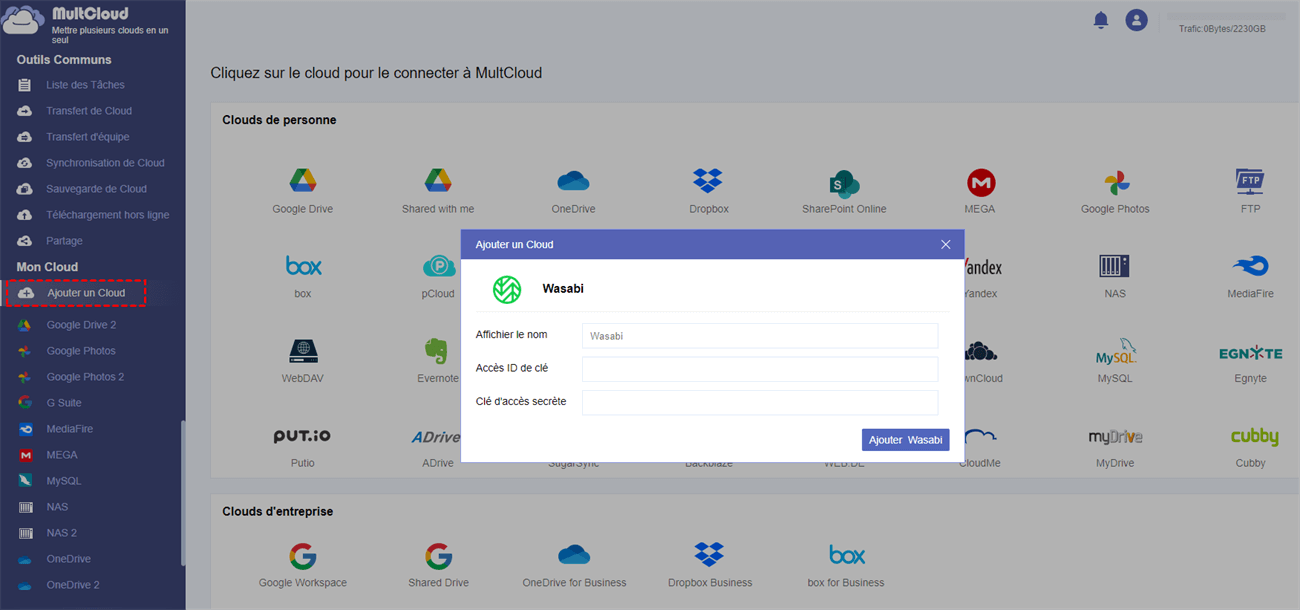Screen dimensions: 1300x610
Task: Select the Egnyte icon
Action: tap(1250, 353)
